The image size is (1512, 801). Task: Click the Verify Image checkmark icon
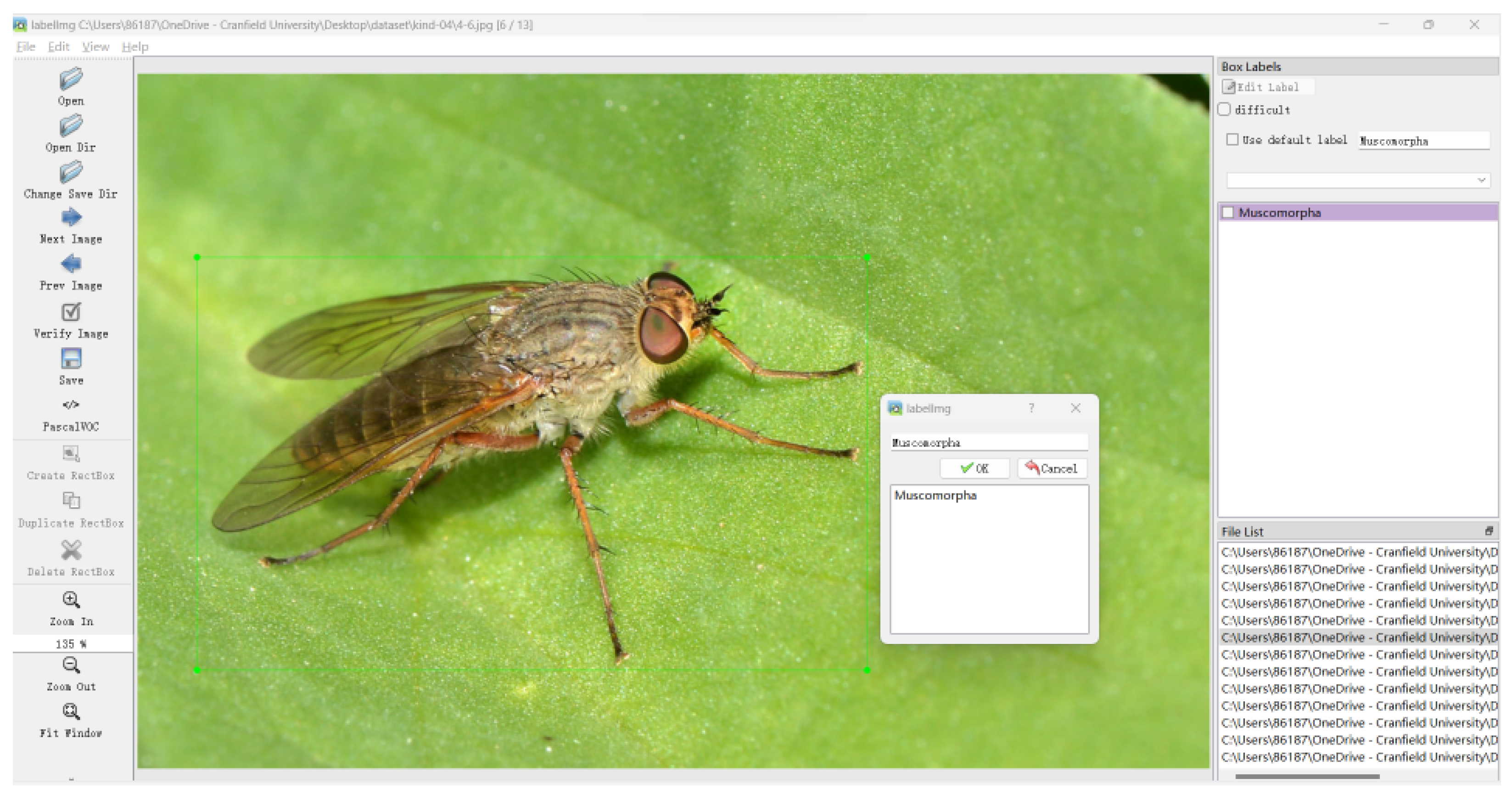[71, 312]
